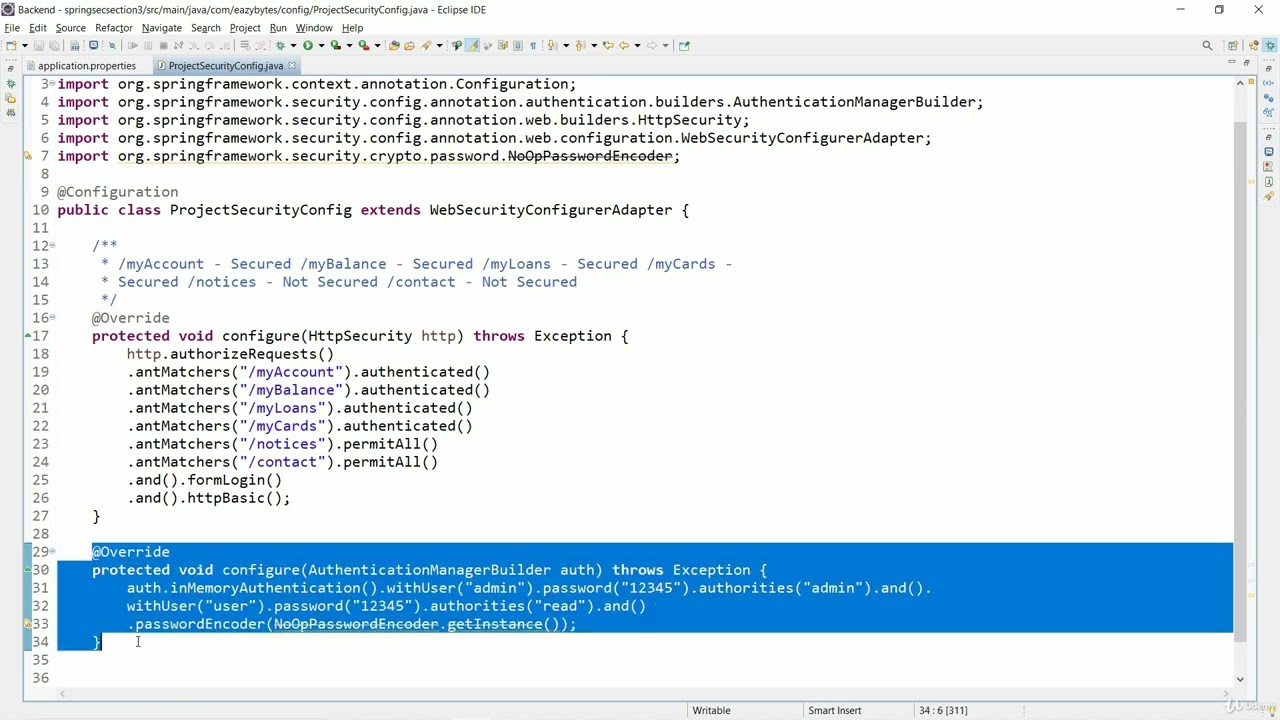The width and height of the screenshot is (1280, 720).
Task: Close the ProjectSecurityConfig.java tab
Action: pyautogui.click(x=292, y=66)
